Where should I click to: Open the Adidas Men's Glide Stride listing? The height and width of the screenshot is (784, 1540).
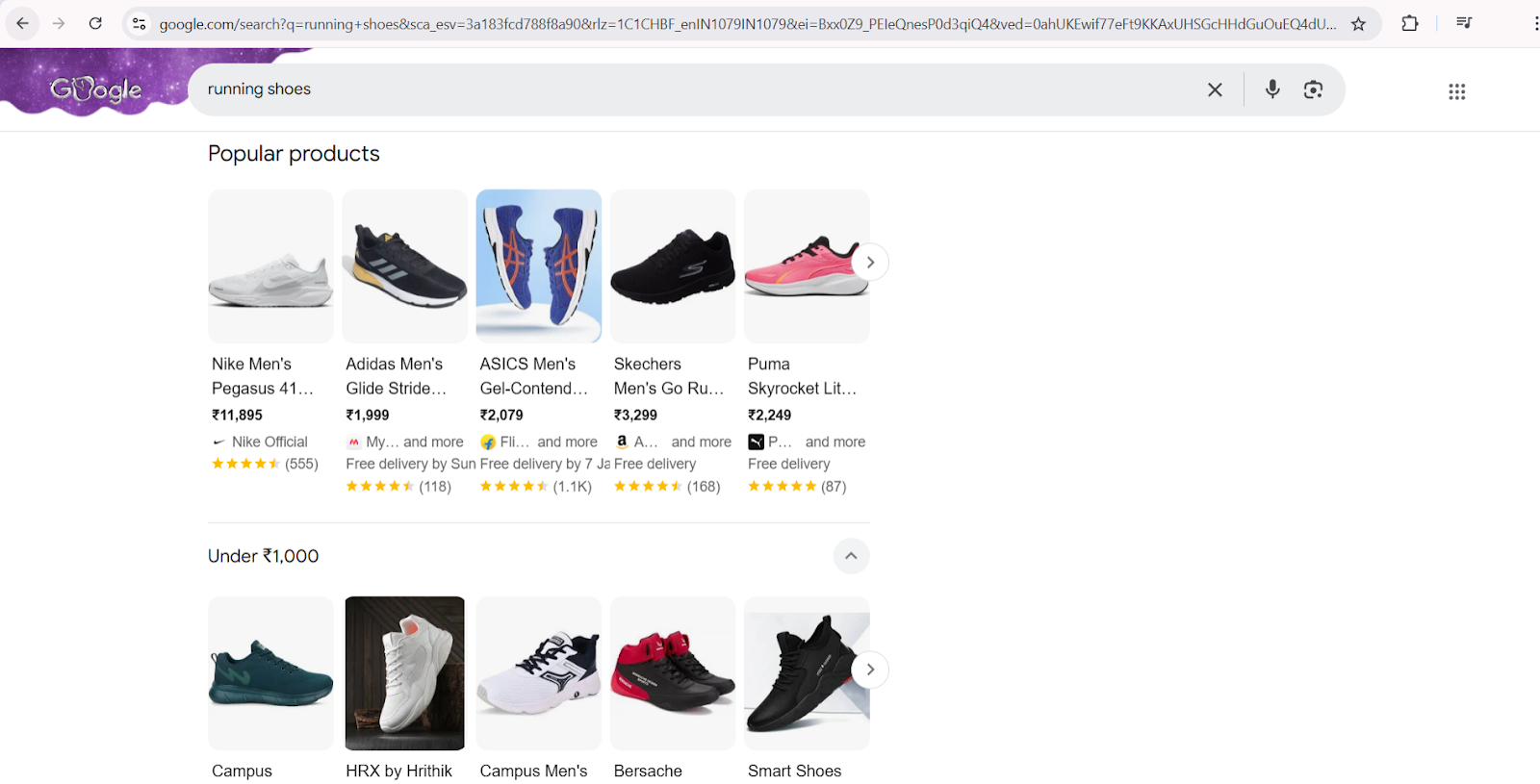pyautogui.click(x=396, y=376)
